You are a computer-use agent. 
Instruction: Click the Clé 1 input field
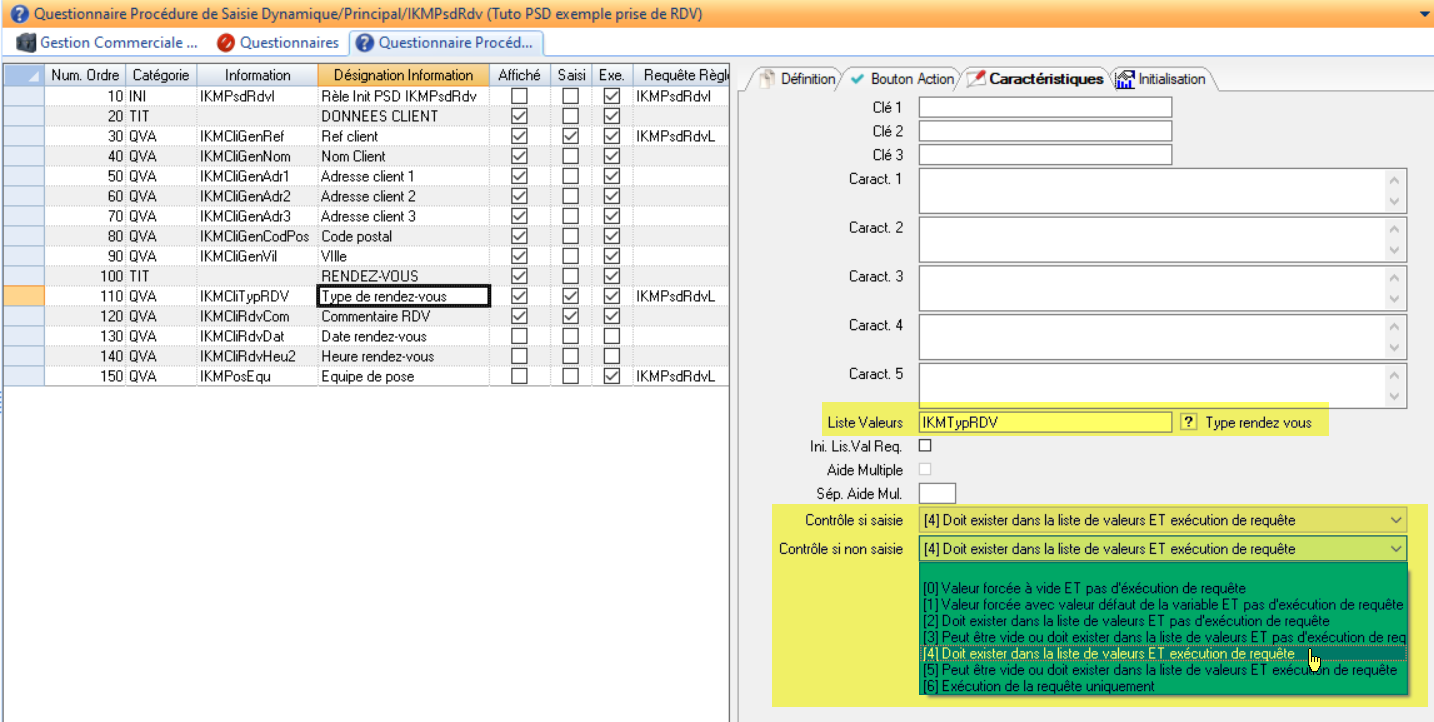(x=1044, y=107)
